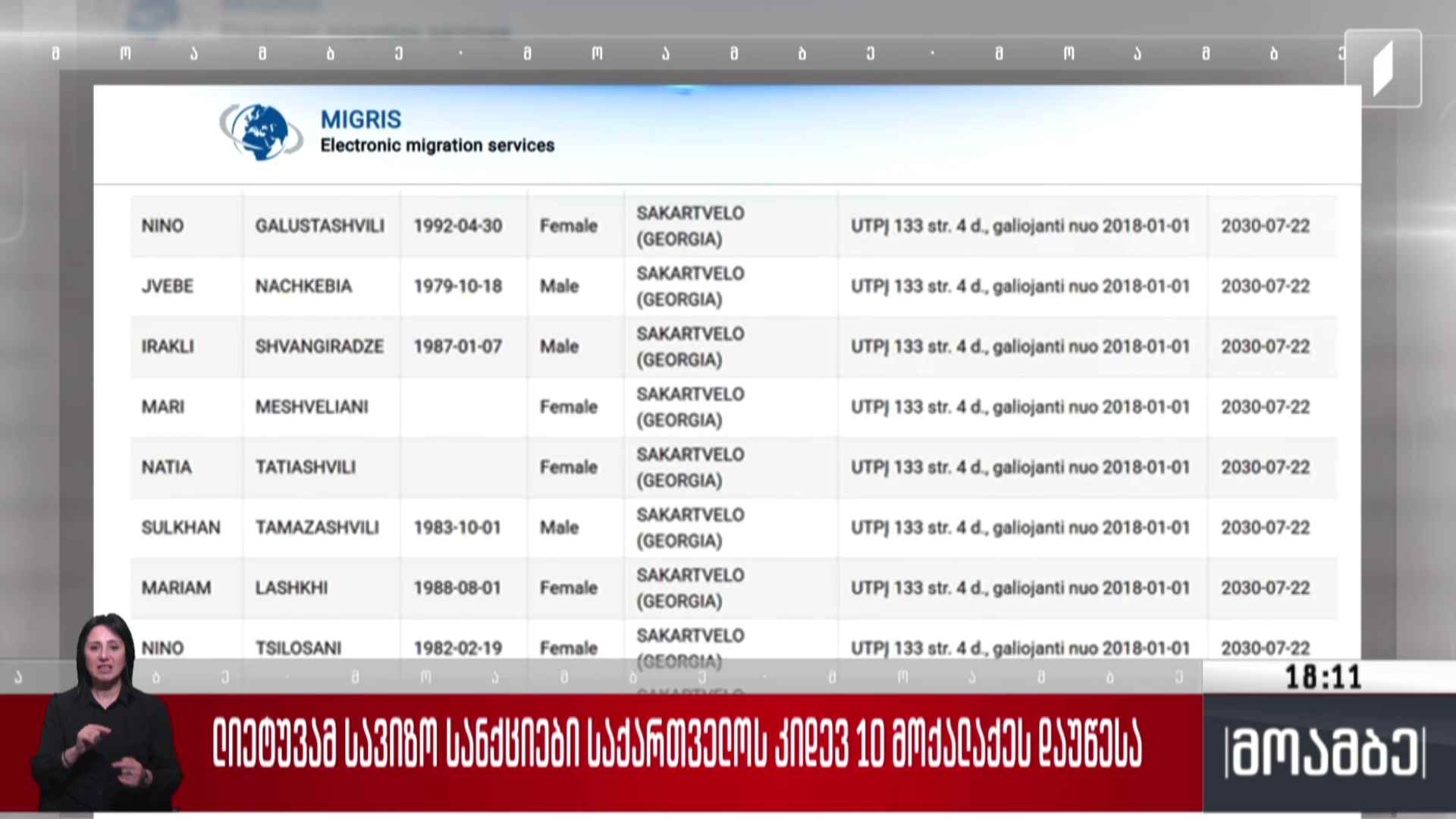Viewport: 1456px width, 819px height.
Task: Click UTPĮ legal basis in Tsilosani row
Action: [x=1020, y=648]
